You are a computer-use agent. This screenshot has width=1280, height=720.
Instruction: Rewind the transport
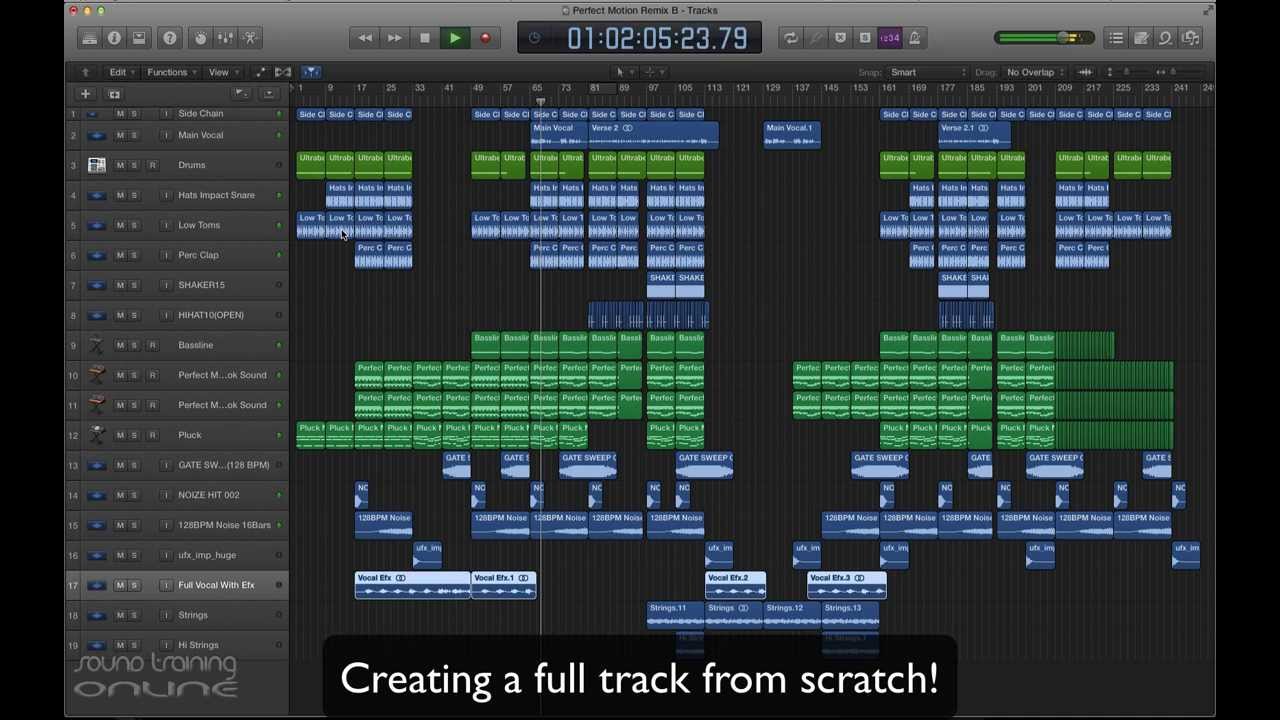click(x=365, y=38)
